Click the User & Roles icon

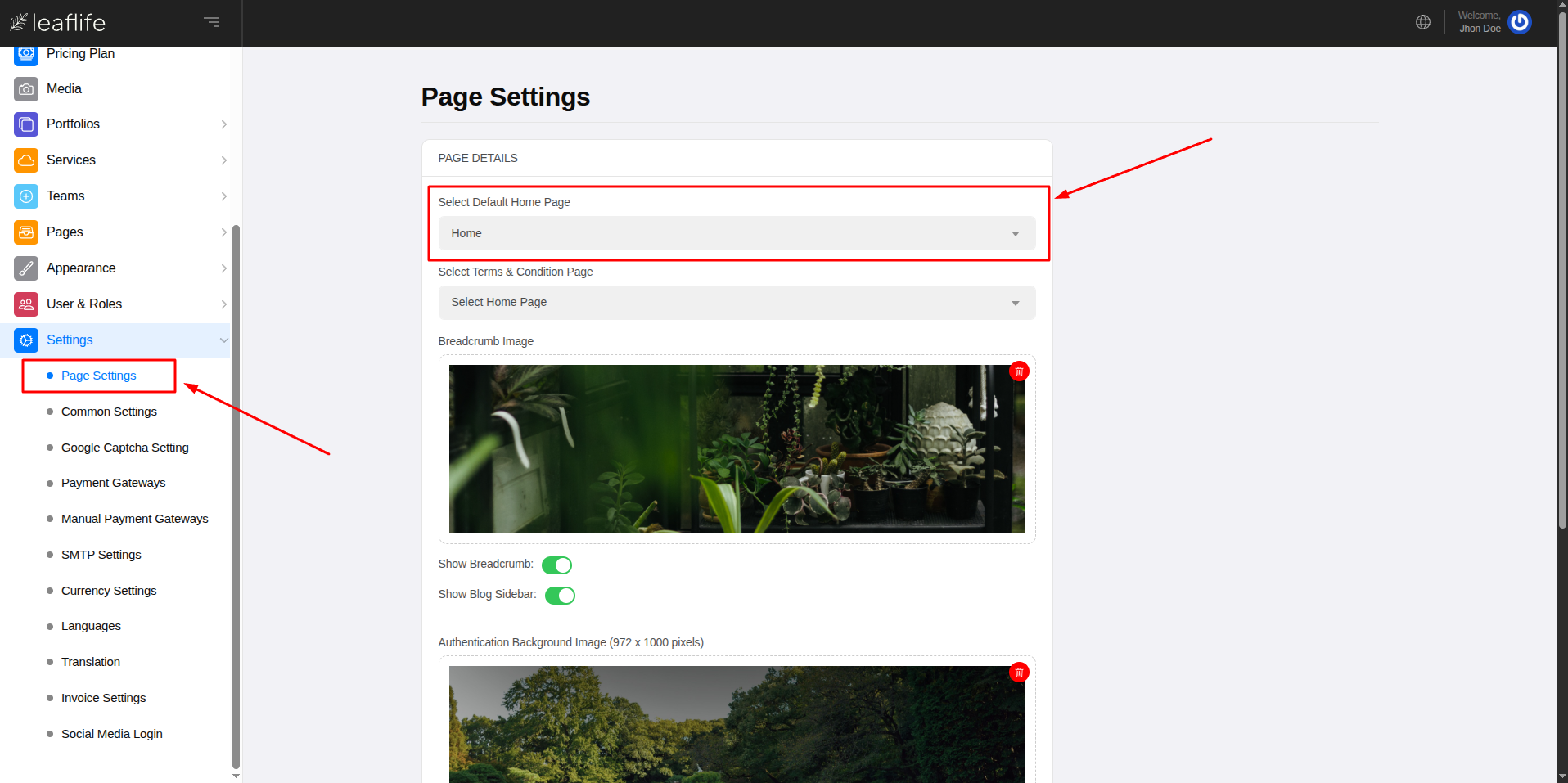(26, 304)
